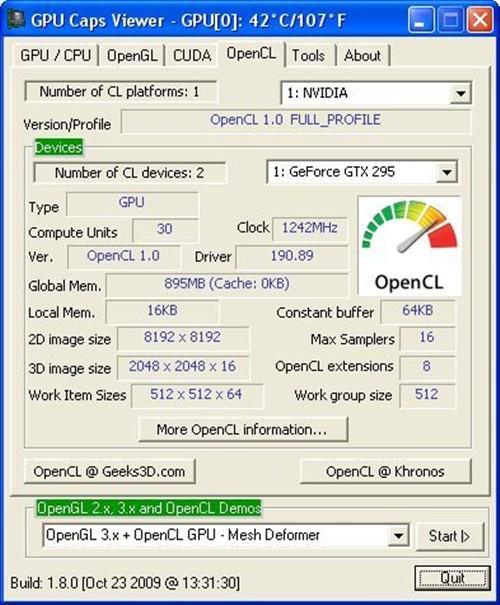The image size is (500, 605).
Task: Click the Constant buffer value 64KB
Action: [x=418, y=312]
